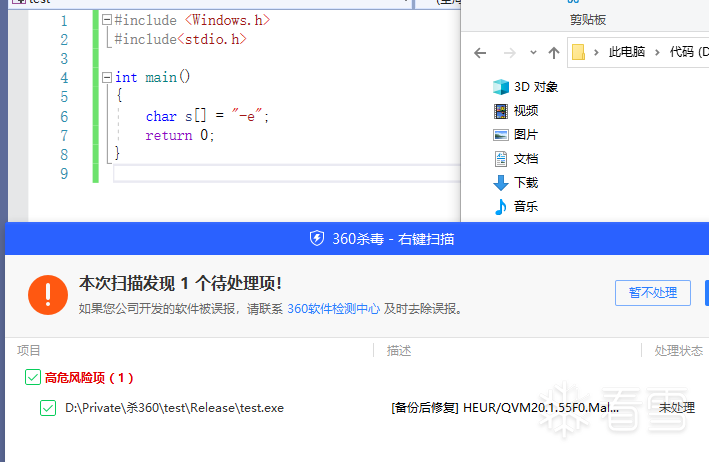
Task: Open 视频 folder in navigation pane
Action: [x=515, y=111]
